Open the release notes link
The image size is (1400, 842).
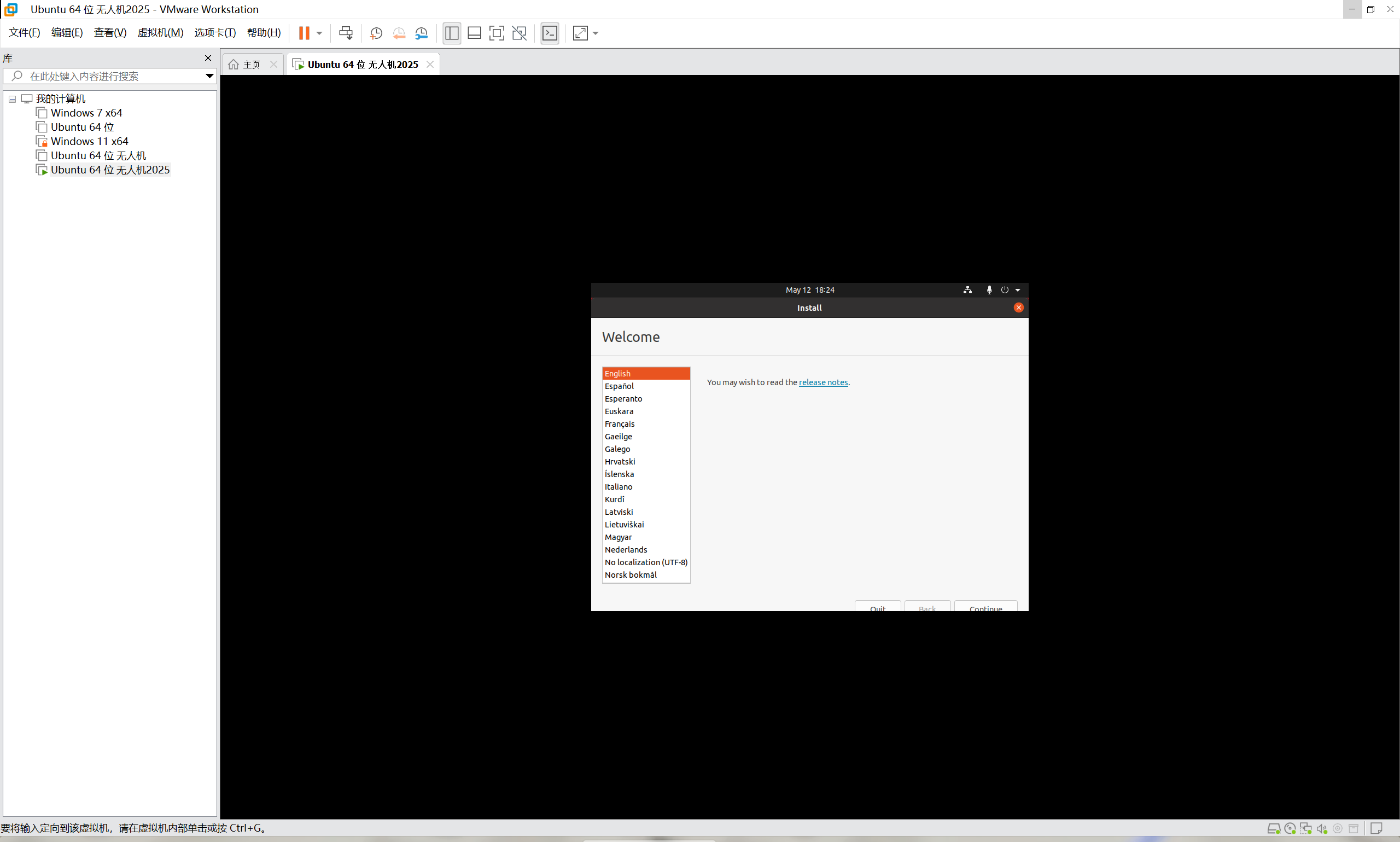pyautogui.click(x=824, y=382)
